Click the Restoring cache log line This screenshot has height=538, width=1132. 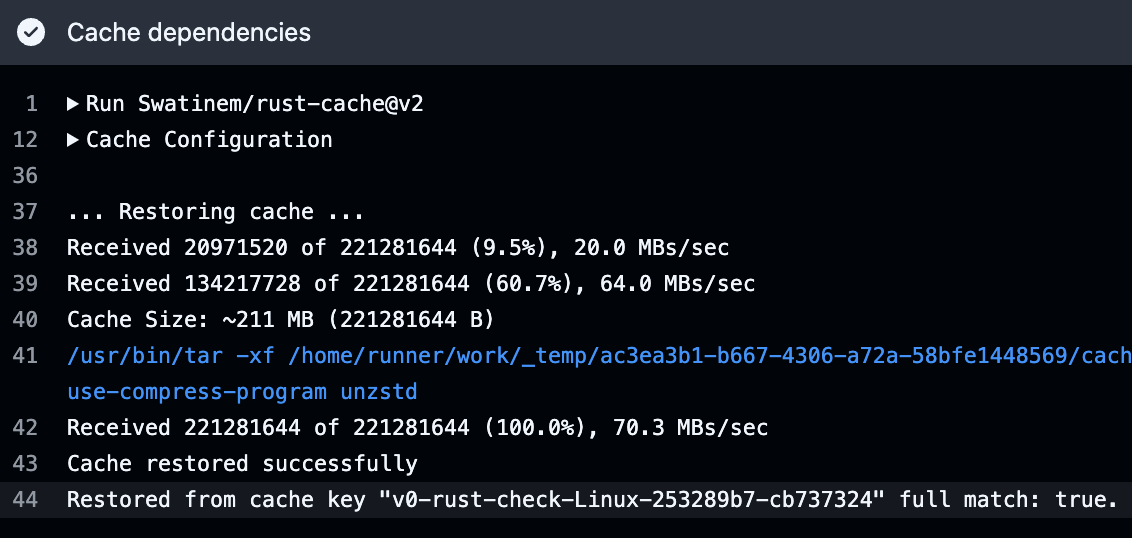click(x=216, y=212)
